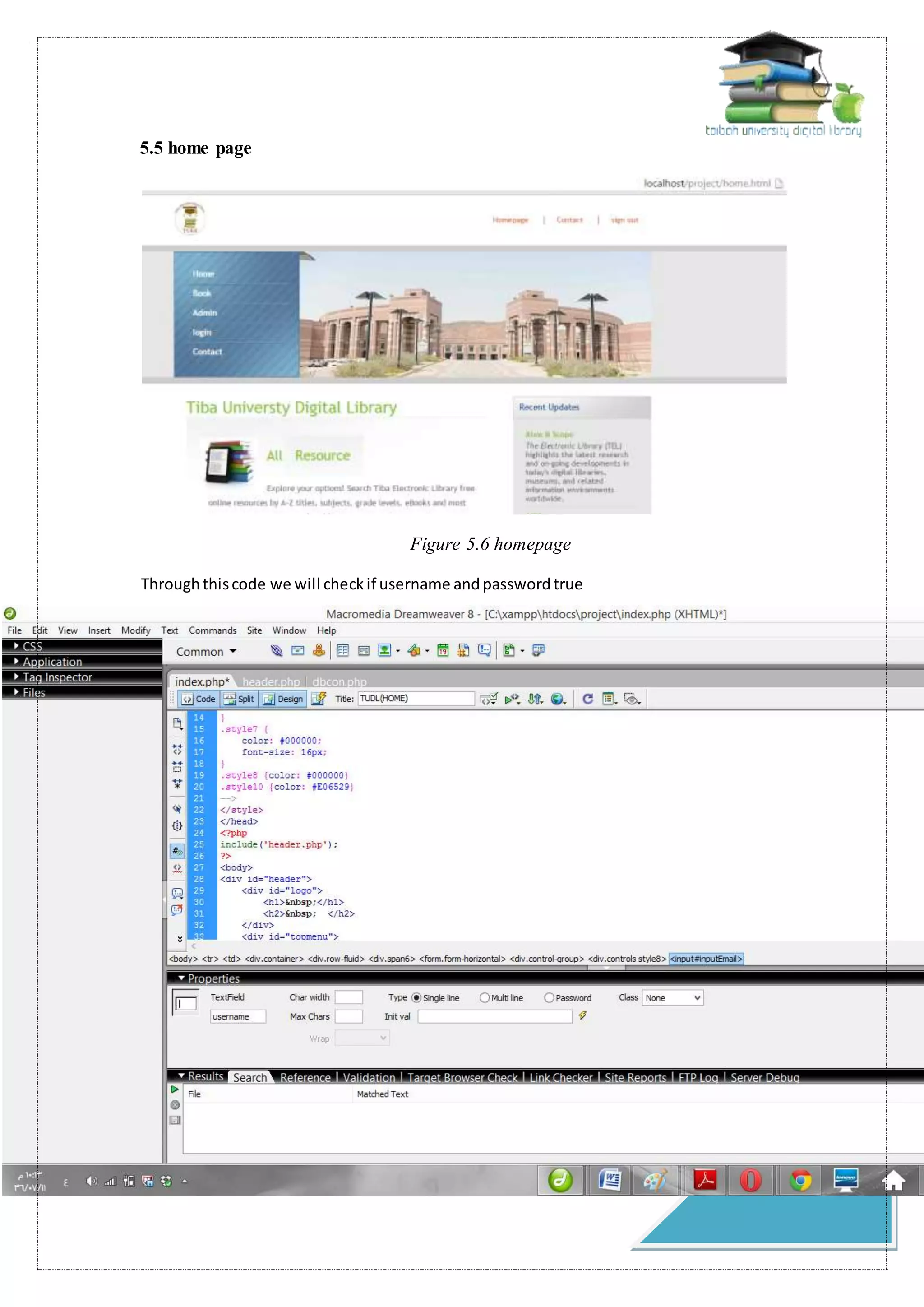Open the Wrap dropdown
Viewport: 924px width, 1307px height.
[x=362, y=1038]
